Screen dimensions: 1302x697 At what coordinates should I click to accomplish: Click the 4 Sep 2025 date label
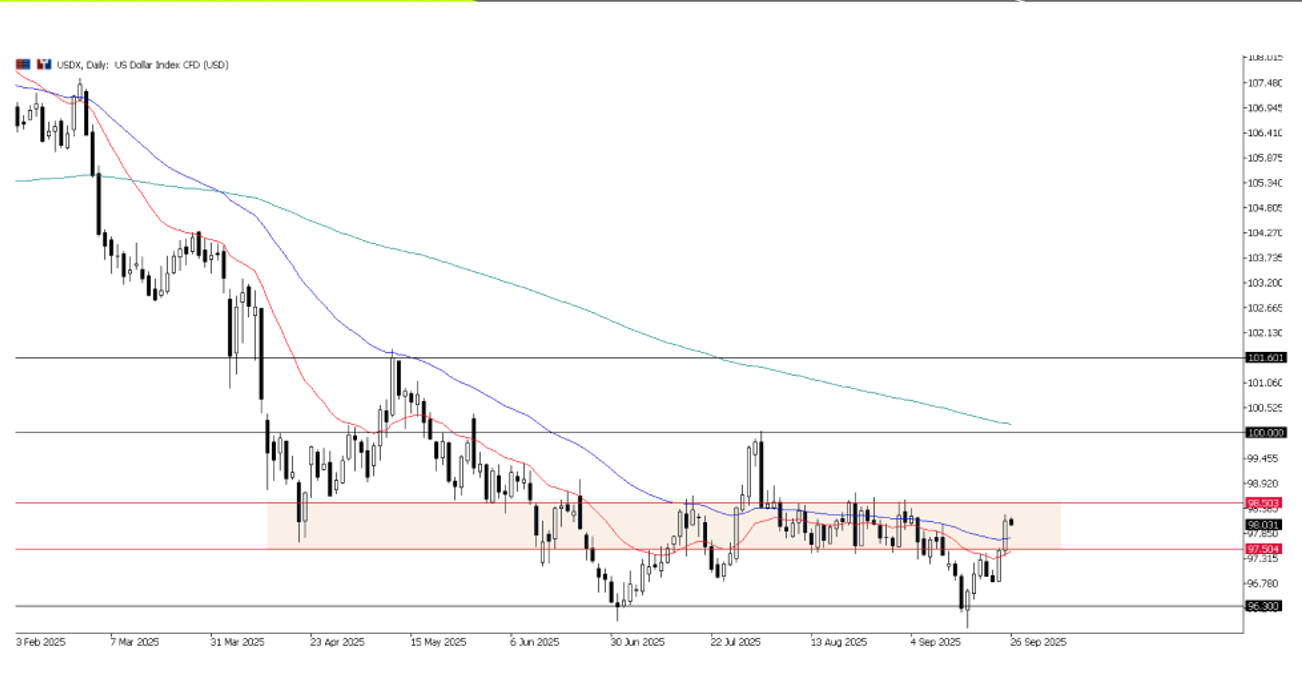pos(935,643)
